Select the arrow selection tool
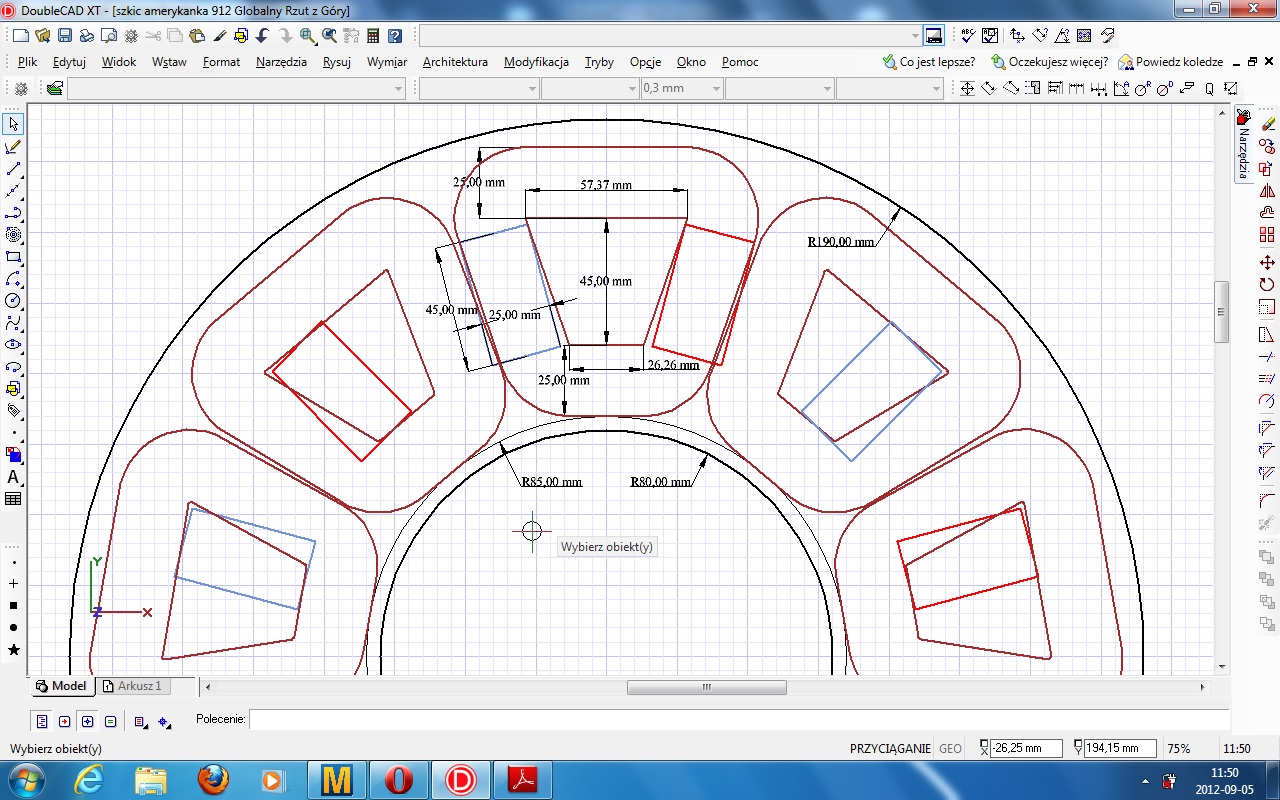 click(x=14, y=125)
